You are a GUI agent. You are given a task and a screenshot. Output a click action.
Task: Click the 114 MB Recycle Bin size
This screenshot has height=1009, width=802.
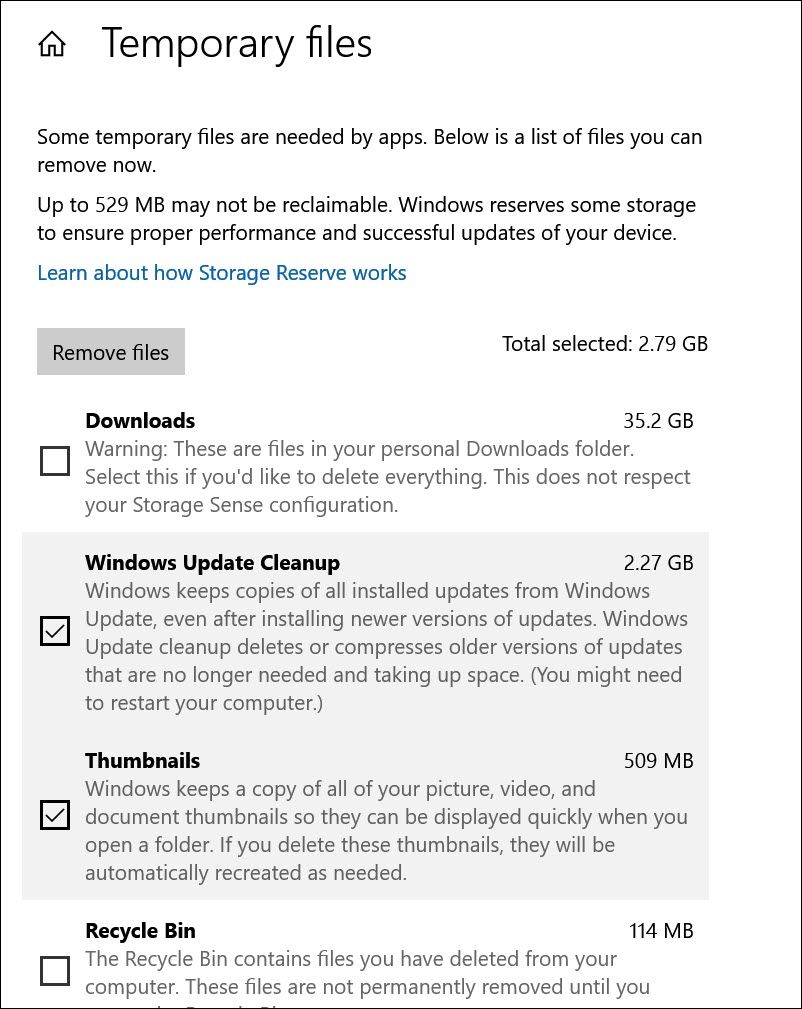[664, 931]
